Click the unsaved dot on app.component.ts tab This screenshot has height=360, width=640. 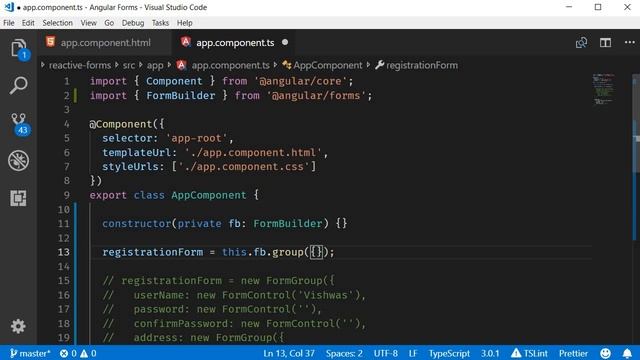coord(285,42)
